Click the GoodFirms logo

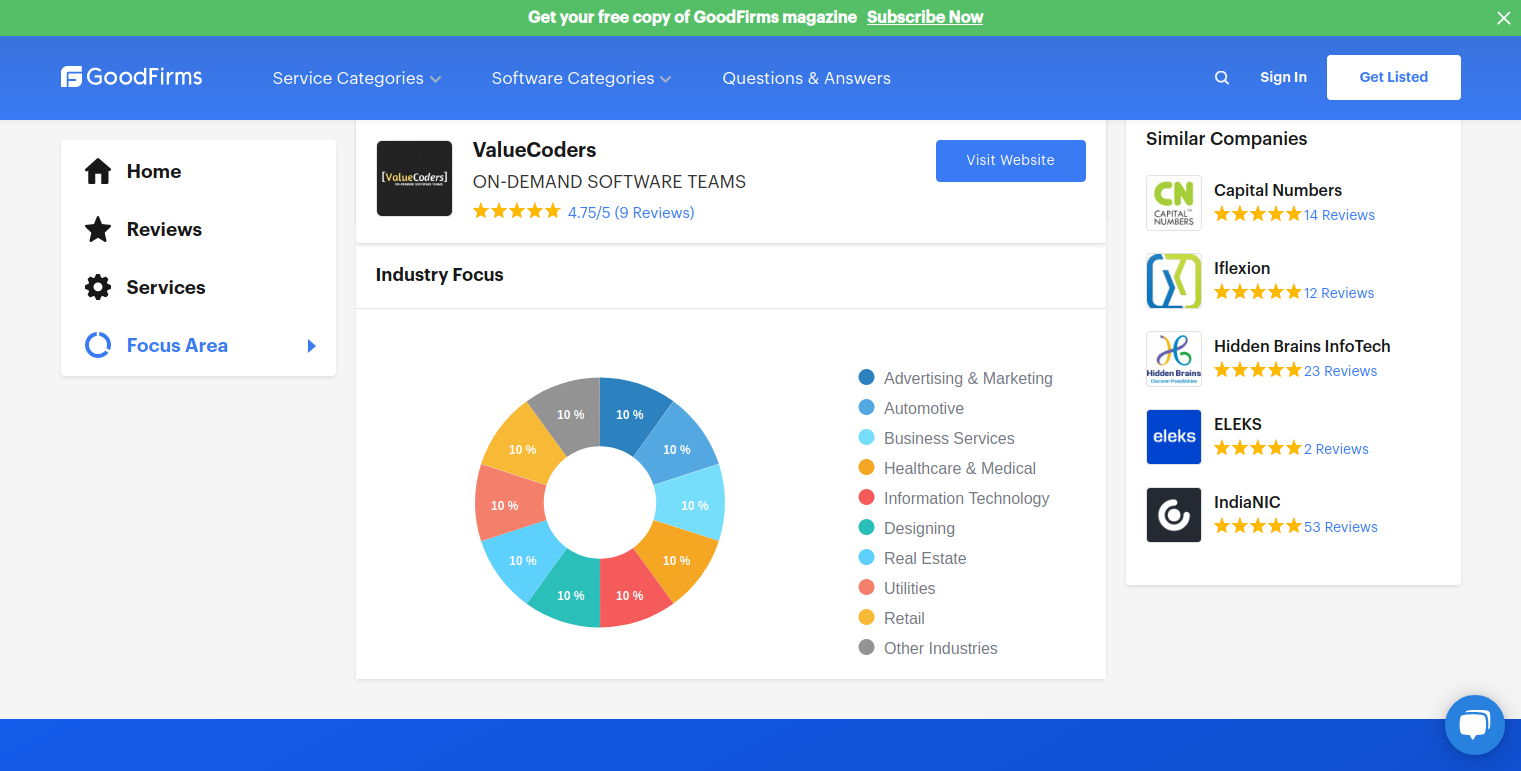pyautogui.click(x=130, y=77)
